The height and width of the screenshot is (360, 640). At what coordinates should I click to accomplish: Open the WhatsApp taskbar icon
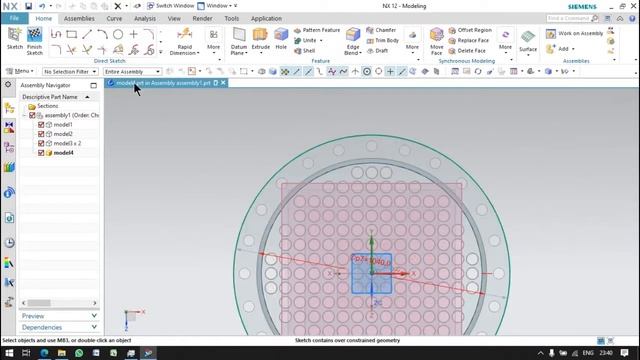[x=79, y=353]
